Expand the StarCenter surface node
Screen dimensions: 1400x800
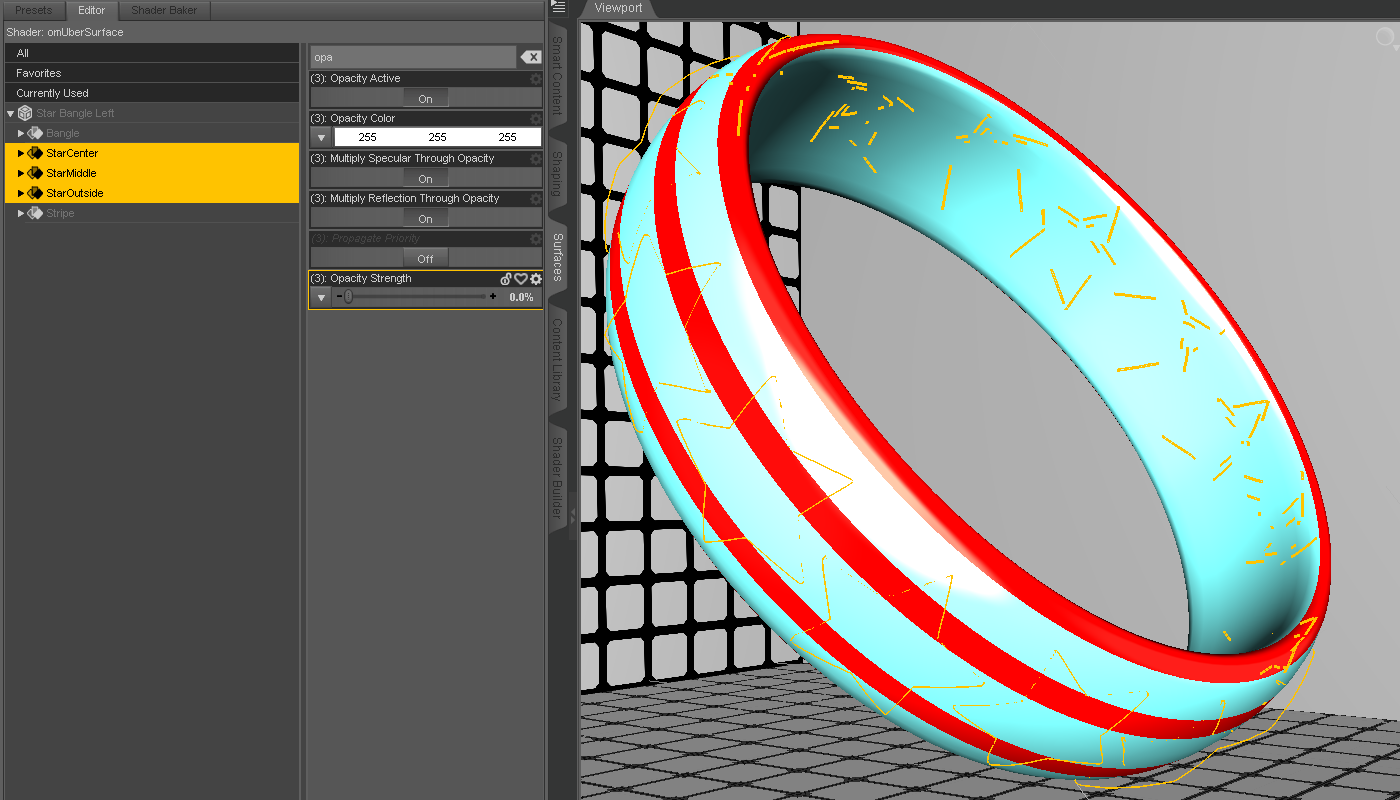[21, 153]
